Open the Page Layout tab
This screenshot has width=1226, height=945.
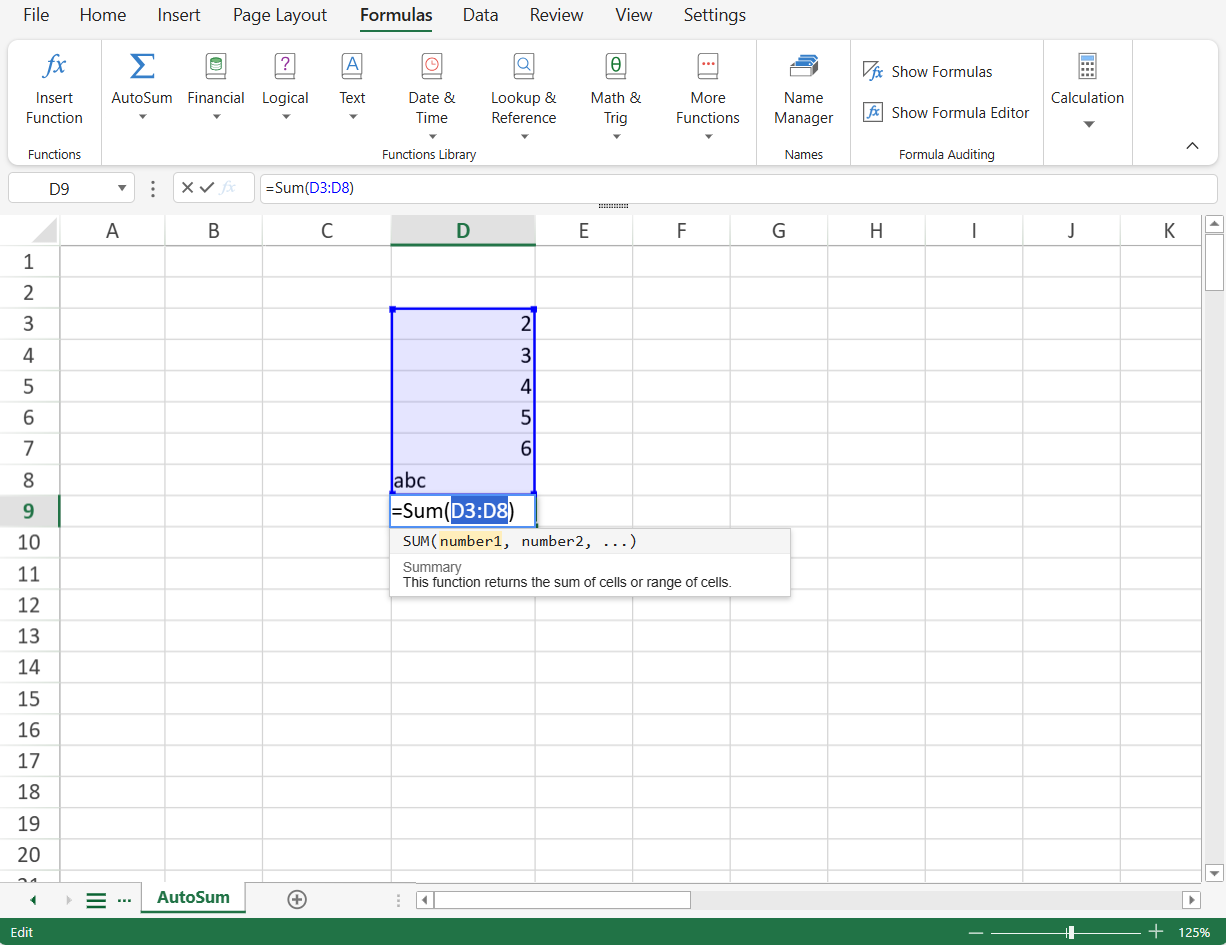tap(280, 15)
